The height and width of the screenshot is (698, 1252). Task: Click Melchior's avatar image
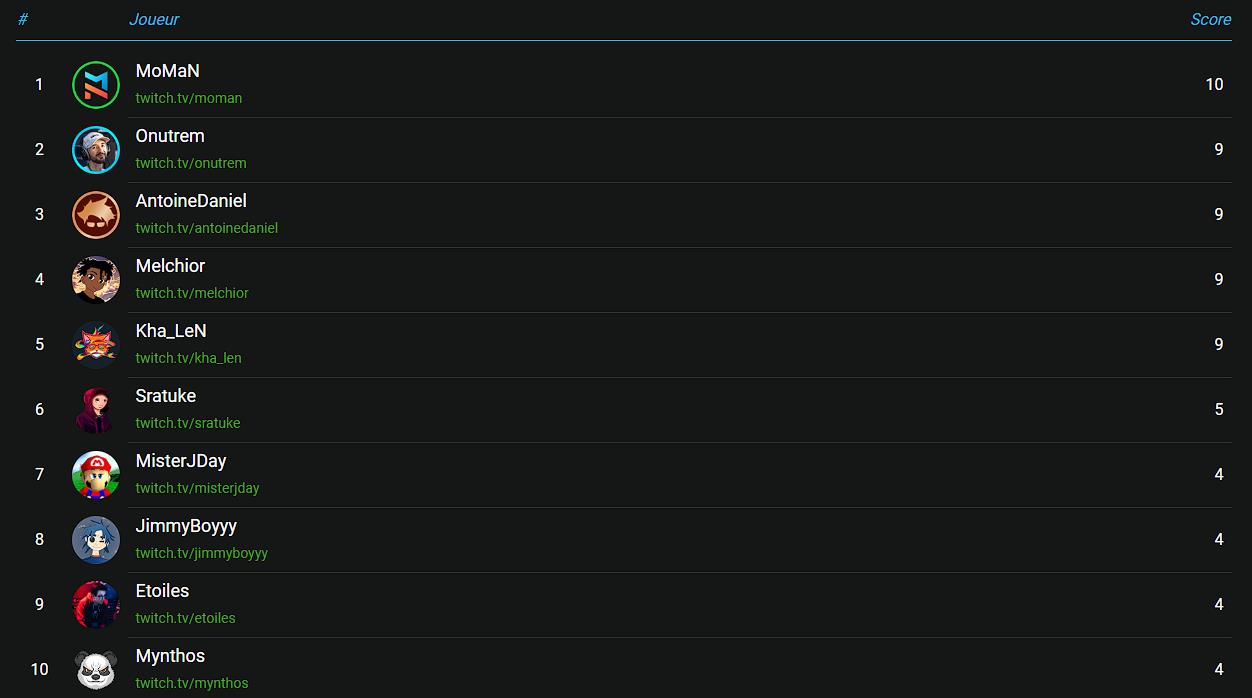tap(96, 280)
